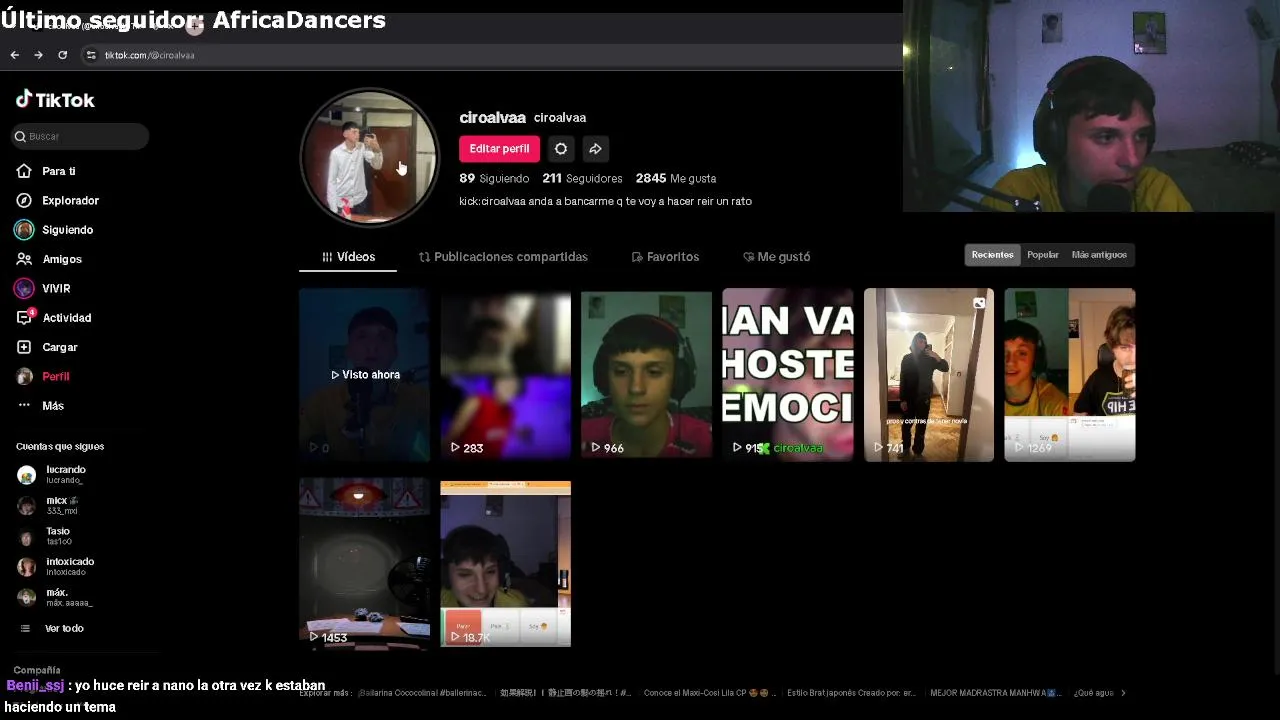This screenshot has height=720, width=1280.
Task: Click the site info icon in address bar
Action: click(x=91, y=55)
